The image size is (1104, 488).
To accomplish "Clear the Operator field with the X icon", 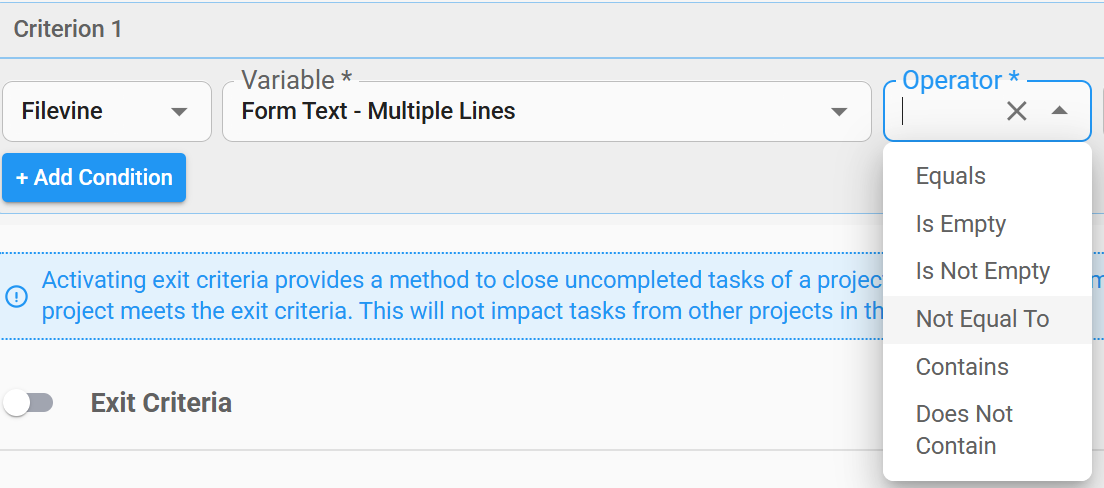I will click(x=1016, y=111).
